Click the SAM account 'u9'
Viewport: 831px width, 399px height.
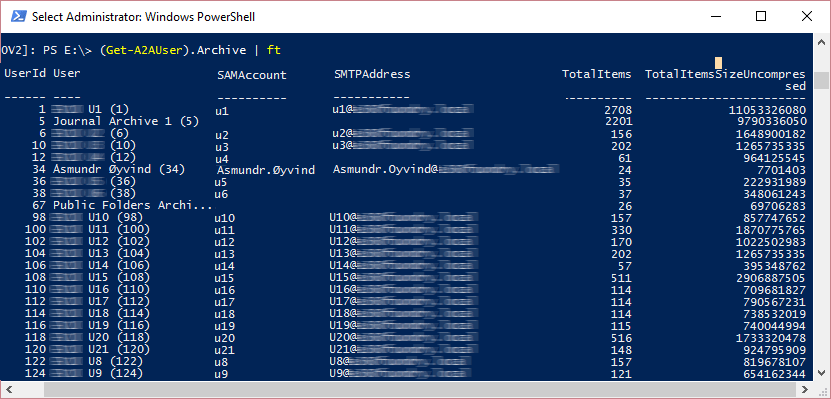point(221,374)
